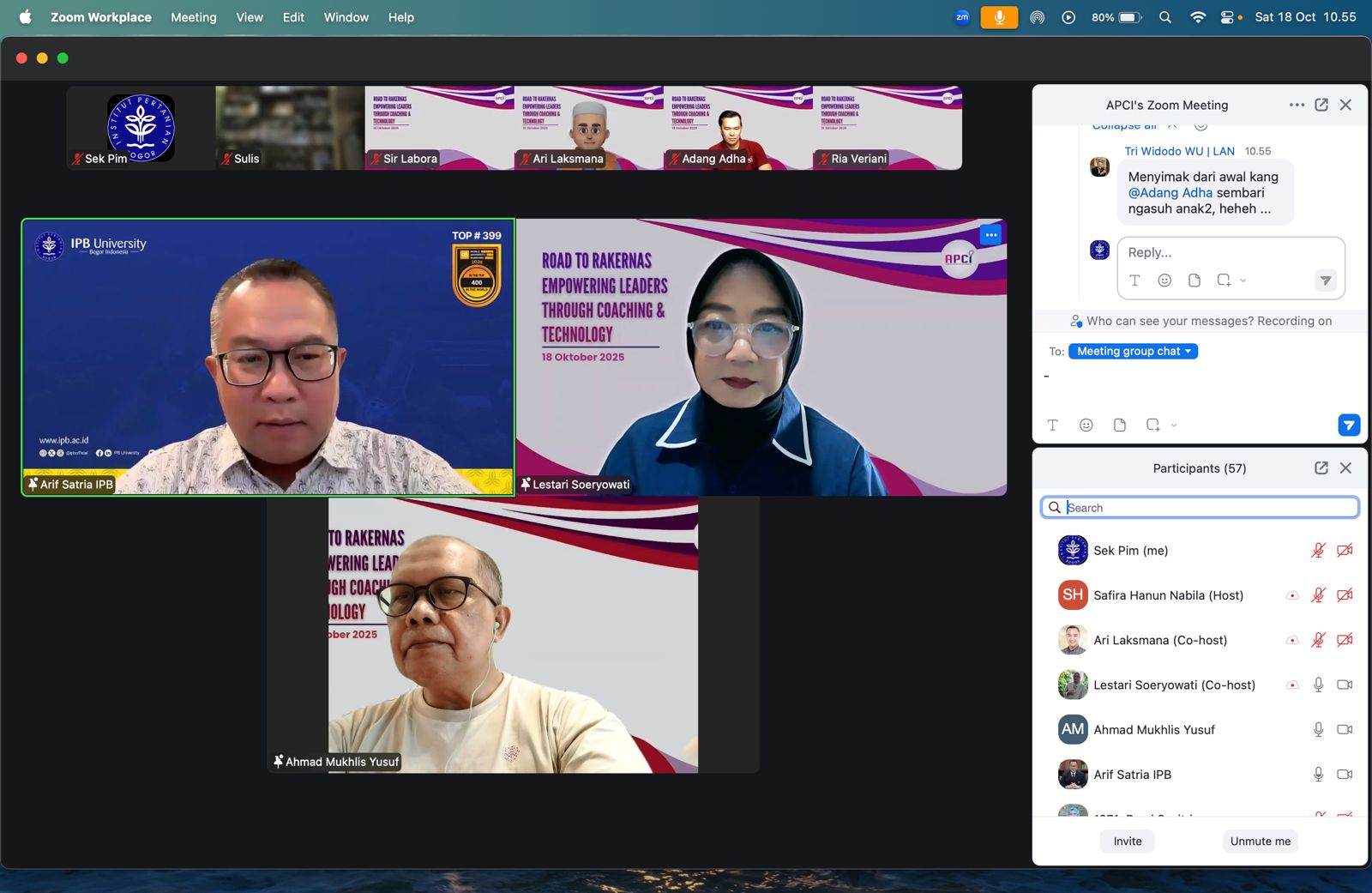Expand screenshot options arrow in main composer
The width and height of the screenshot is (1372, 893).
(1174, 425)
